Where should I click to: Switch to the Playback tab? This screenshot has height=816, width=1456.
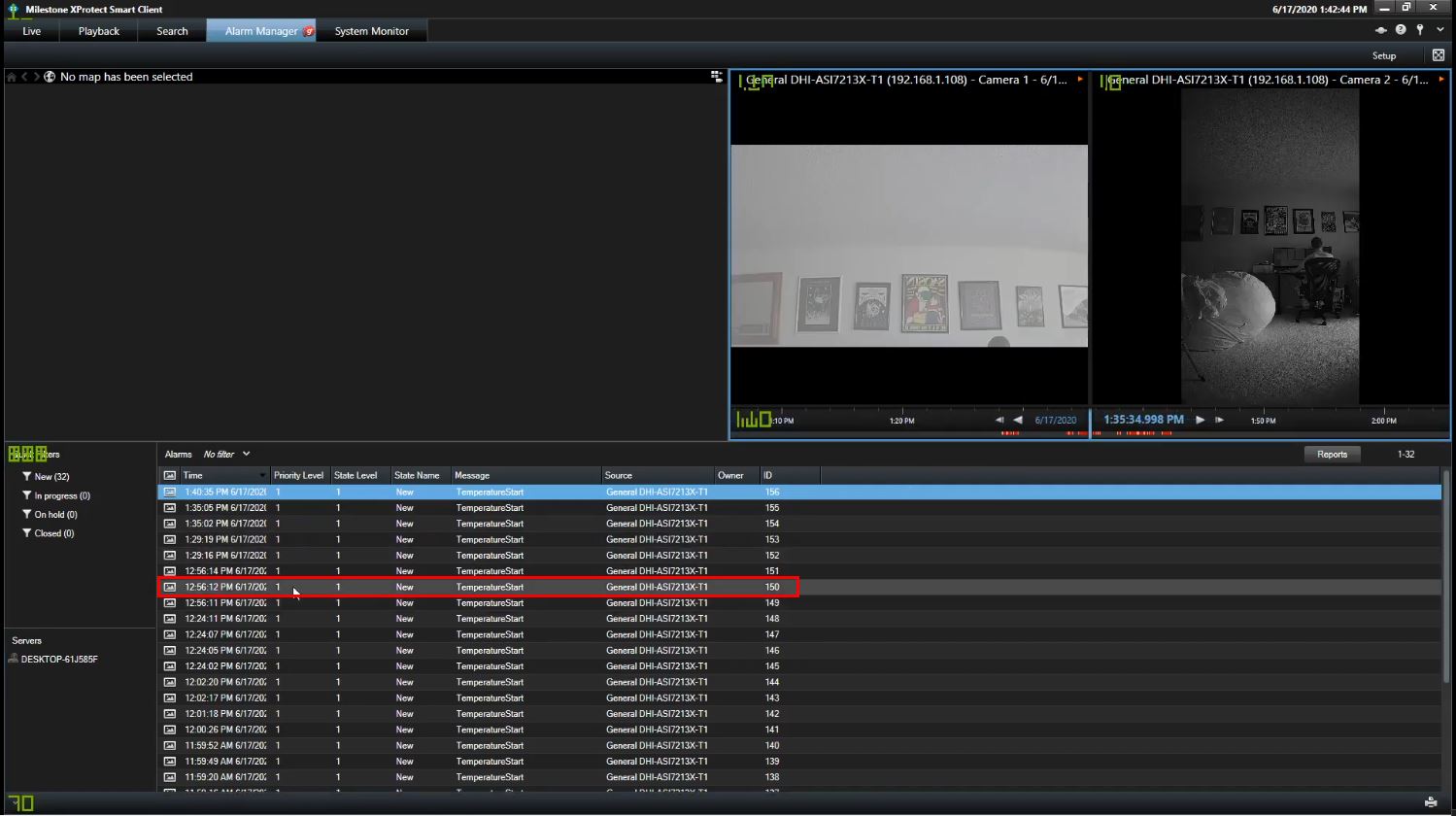pyautogui.click(x=99, y=31)
